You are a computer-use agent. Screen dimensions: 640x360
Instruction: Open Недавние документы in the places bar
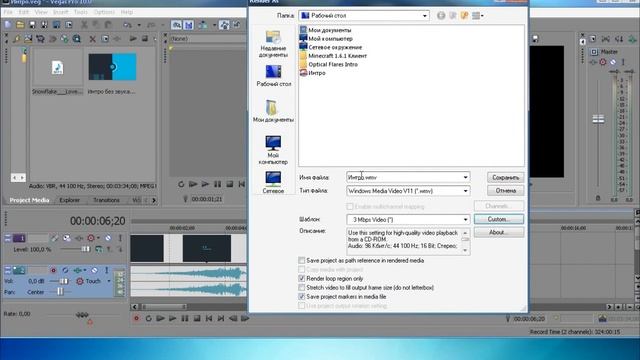[273, 44]
